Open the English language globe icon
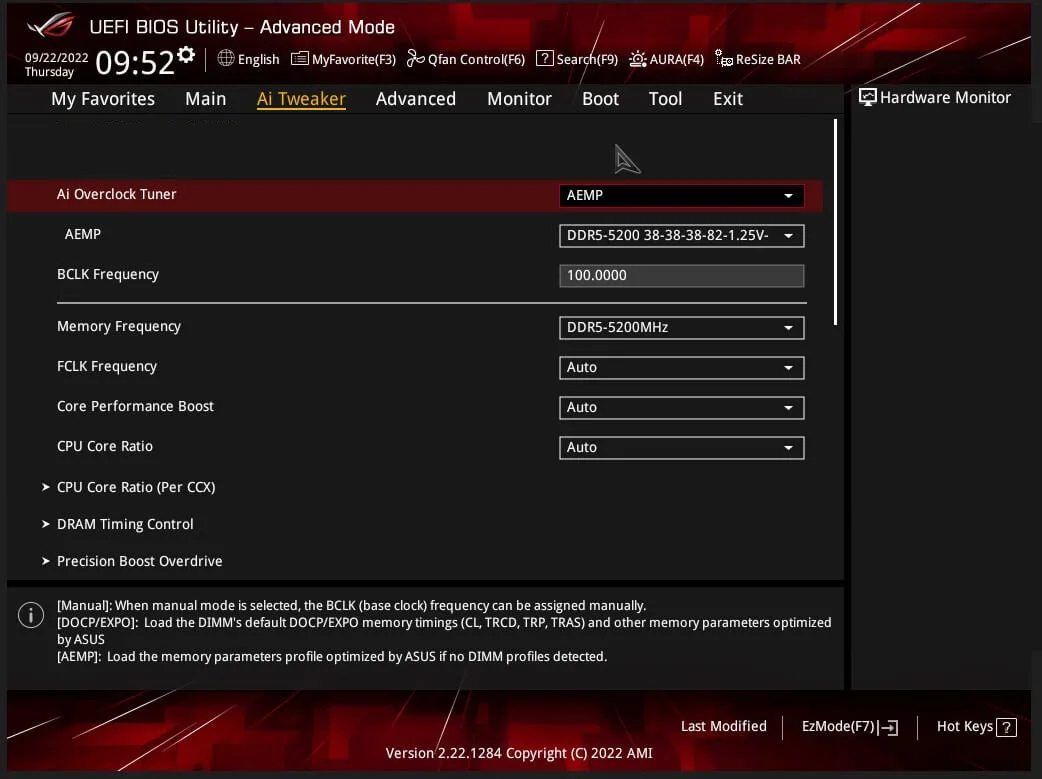 coord(226,59)
